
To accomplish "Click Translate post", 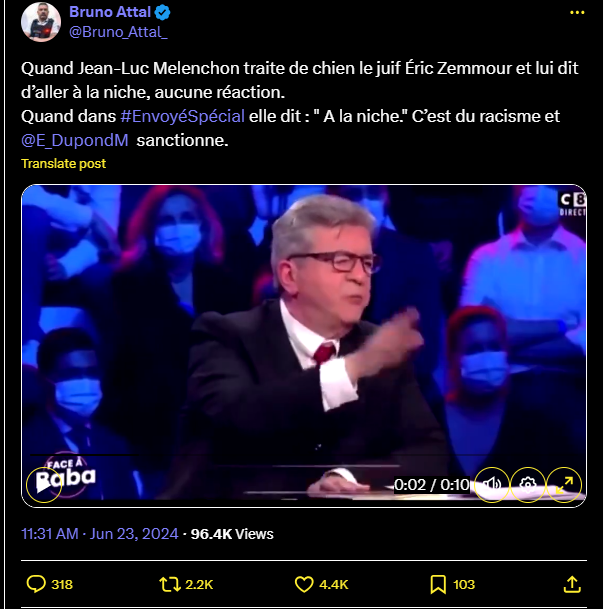I will pos(63,164).
